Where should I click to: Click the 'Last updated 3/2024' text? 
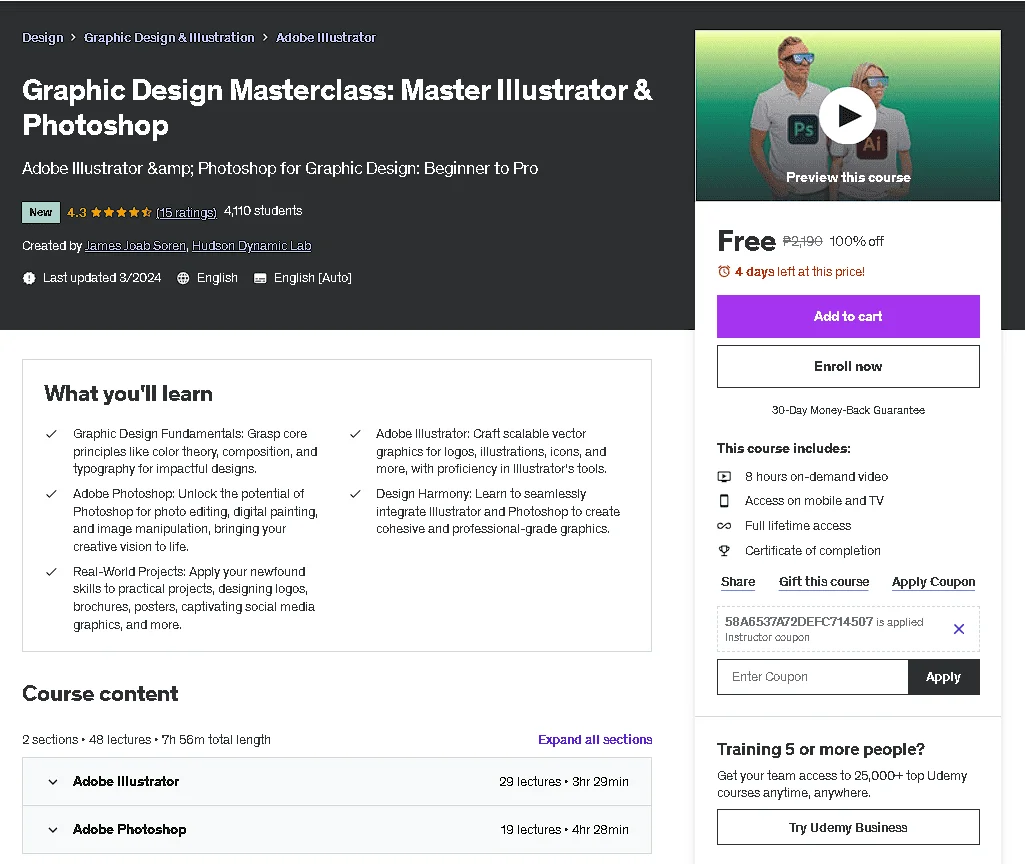pos(102,278)
